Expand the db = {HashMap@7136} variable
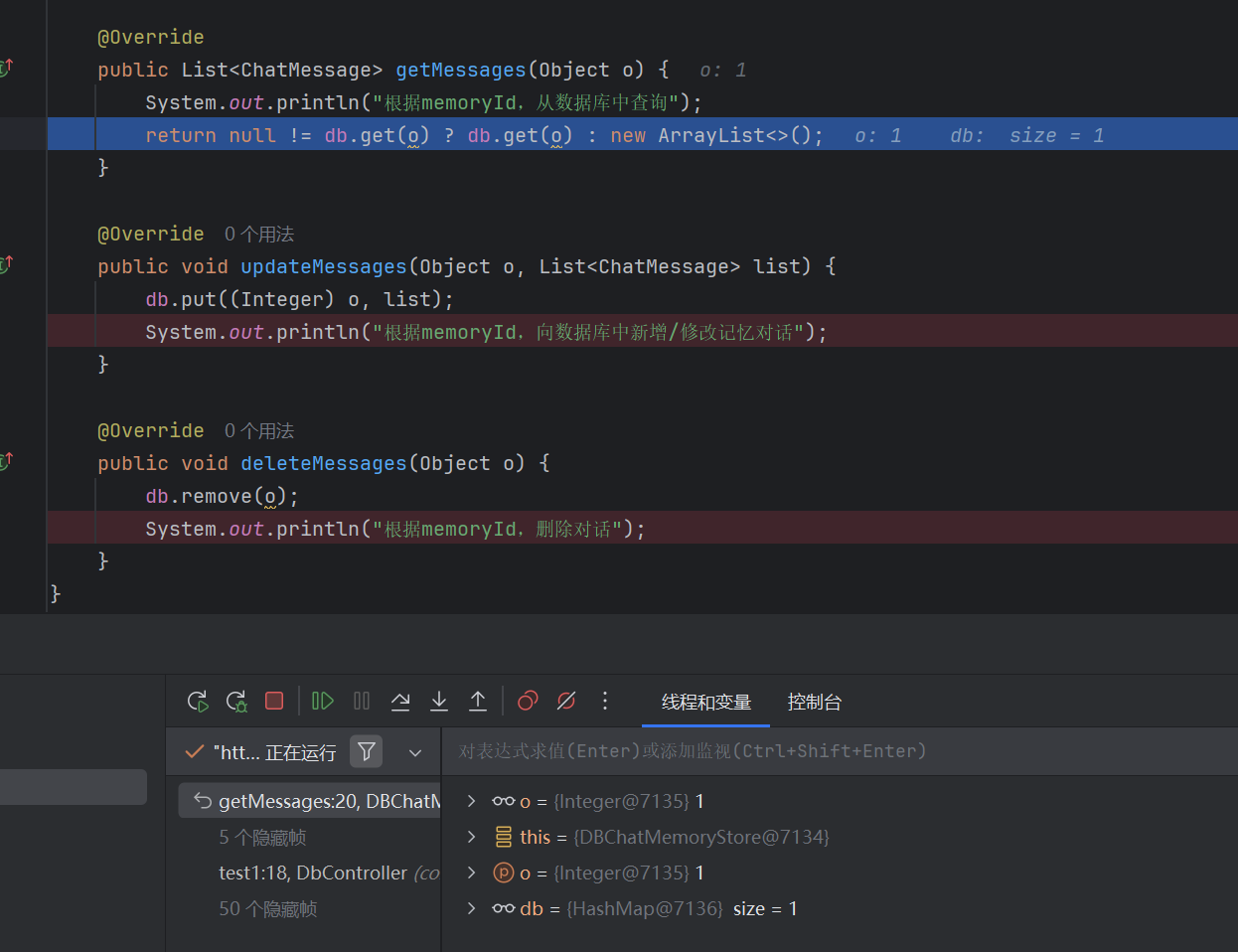Screen dimensions: 1238x952 coord(472,908)
